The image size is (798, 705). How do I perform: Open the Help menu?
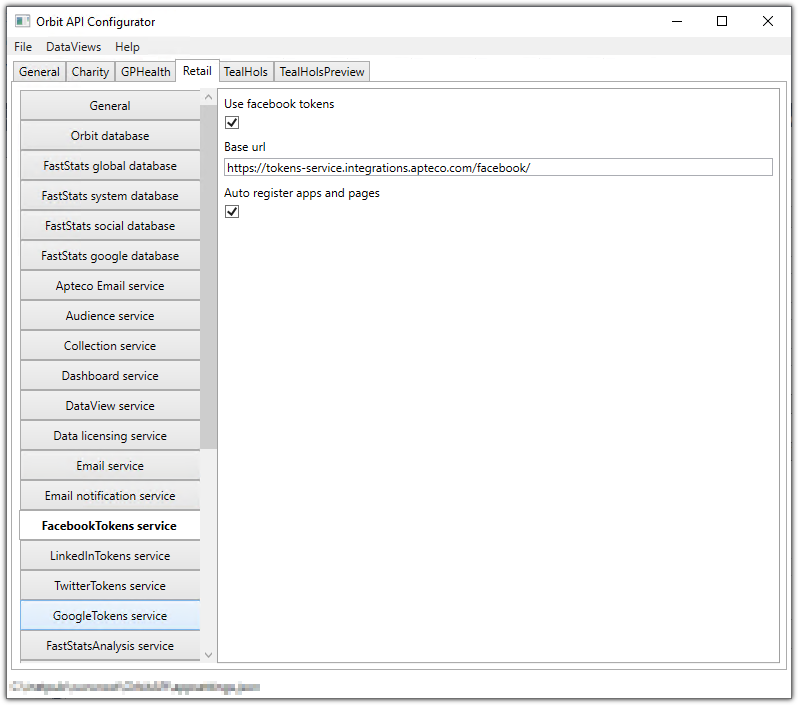[127, 47]
